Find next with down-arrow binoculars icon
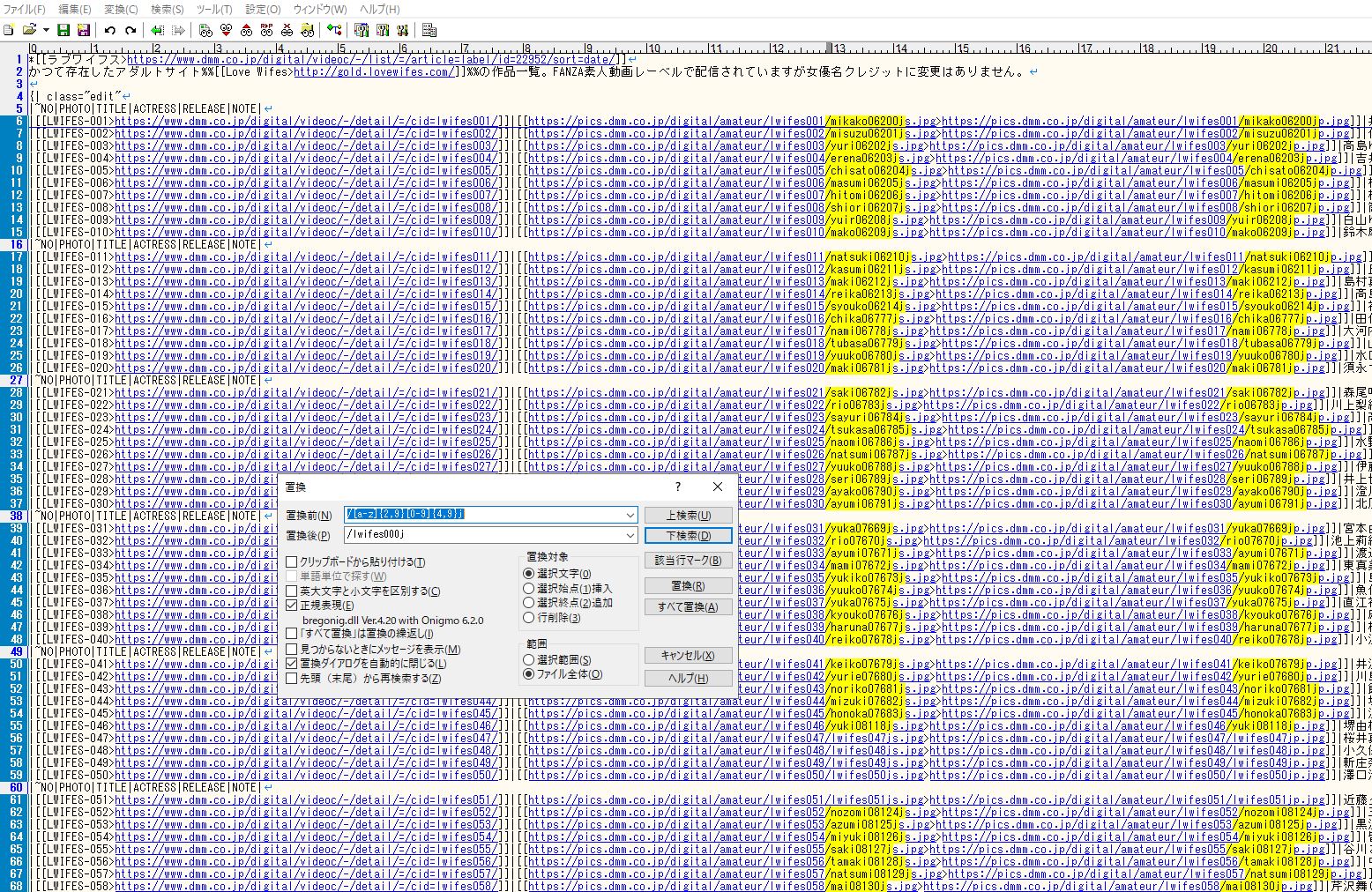The height and width of the screenshot is (892, 1372). 226,30
